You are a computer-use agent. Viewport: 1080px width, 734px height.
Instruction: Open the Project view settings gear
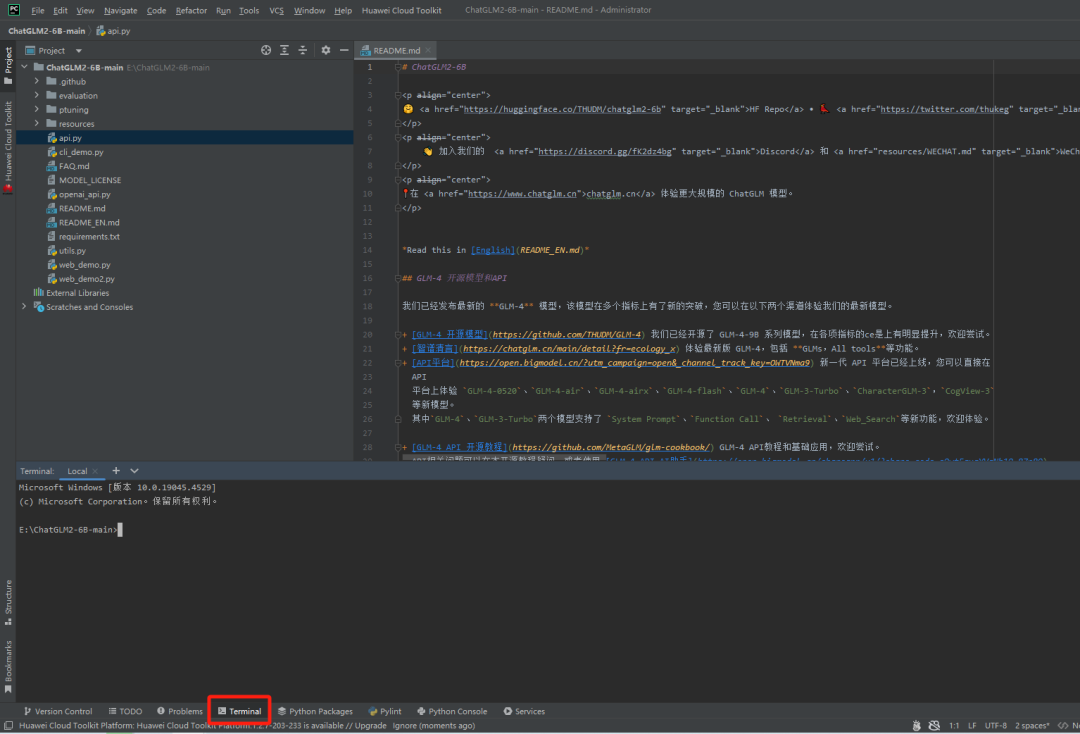pyautogui.click(x=326, y=49)
